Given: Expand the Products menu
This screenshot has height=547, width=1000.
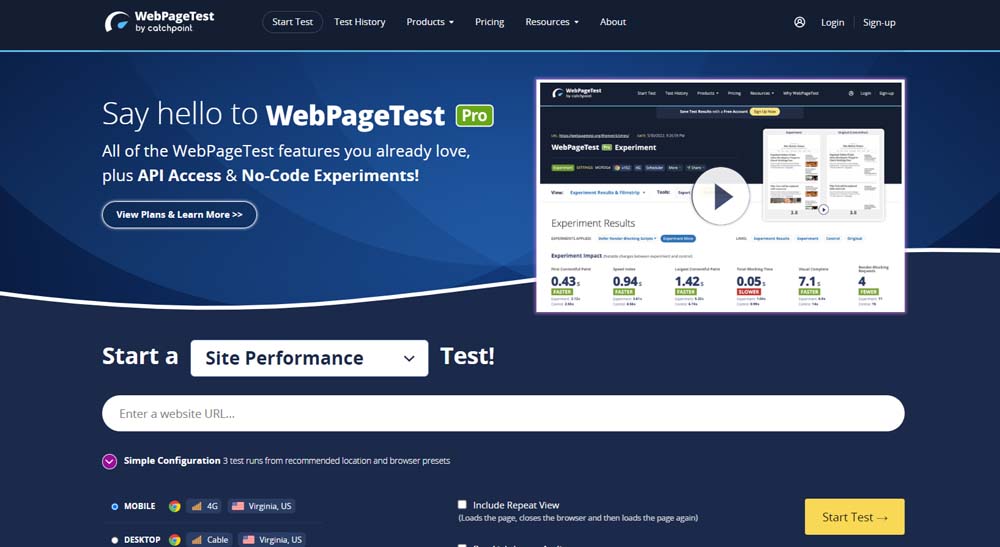Looking at the screenshot, I should point(430,22).
